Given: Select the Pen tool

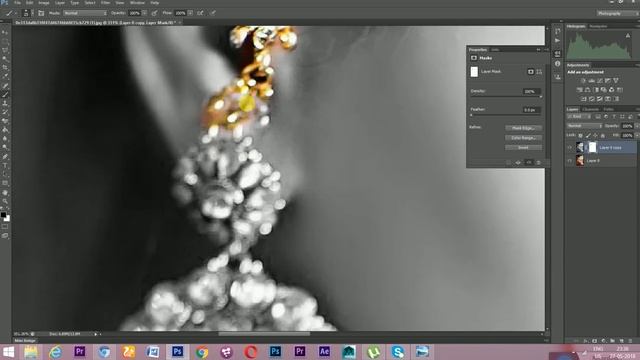Looking at the screenshot, I should tap(5, 157).
